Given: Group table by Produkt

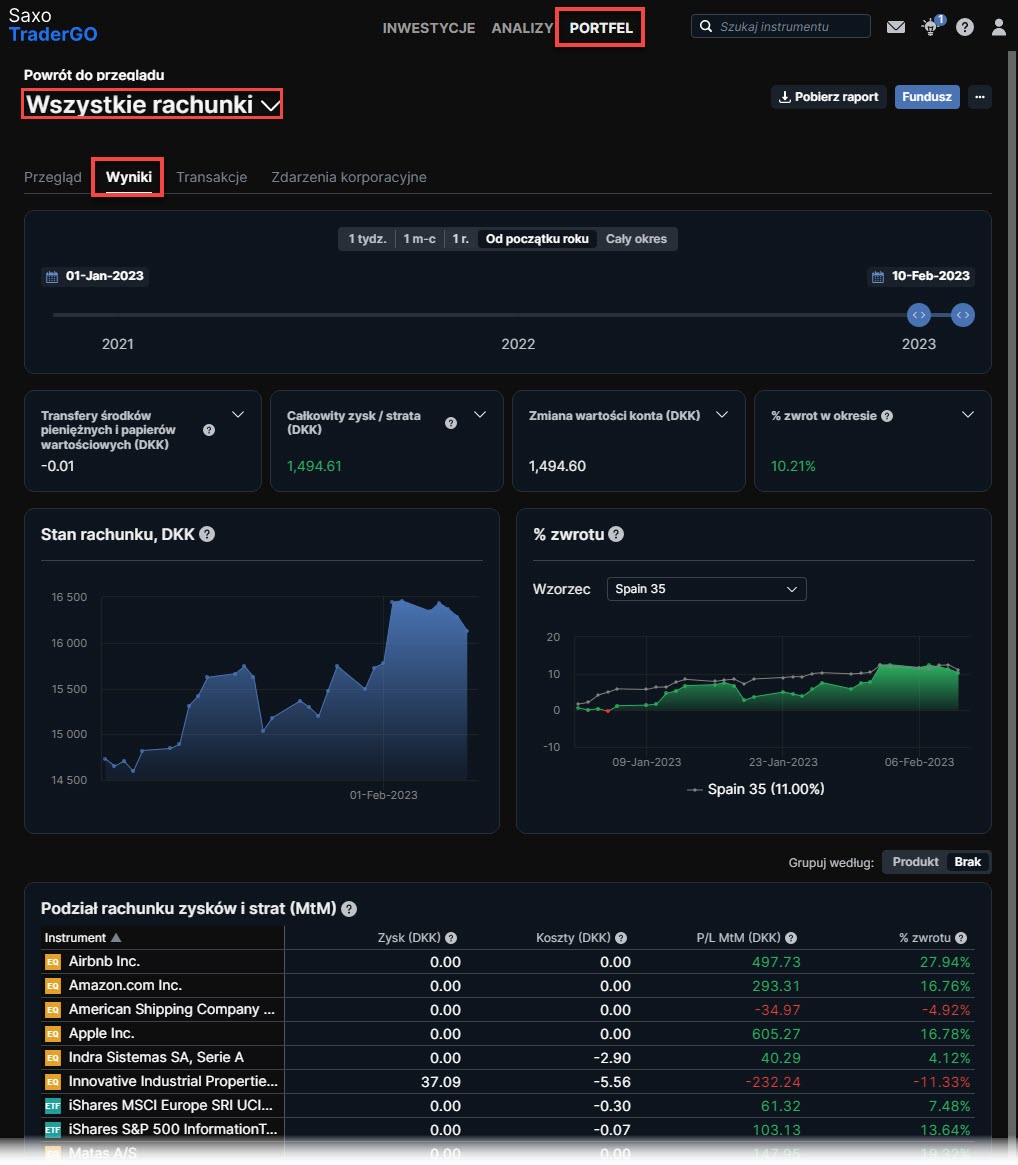Looking at the screenshot, I should pyautogui.click(x=915, y=862).
